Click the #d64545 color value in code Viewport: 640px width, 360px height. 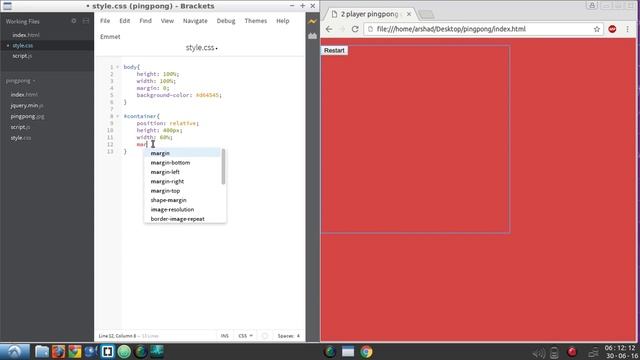tap(207, 95)
